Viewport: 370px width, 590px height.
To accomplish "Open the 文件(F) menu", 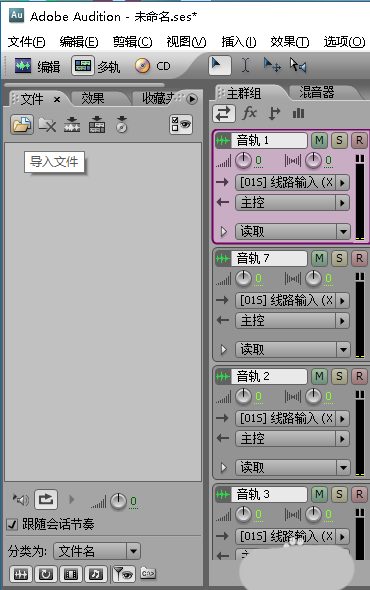I will [x=26, y=41].
